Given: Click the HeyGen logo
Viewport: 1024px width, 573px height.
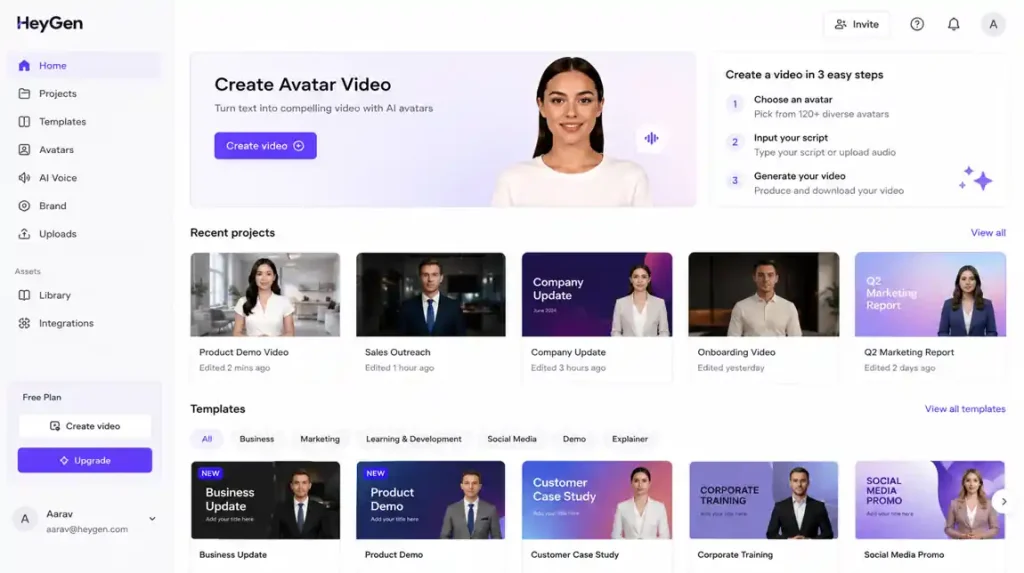Looking at the screenshot, I should coord(50,24).
